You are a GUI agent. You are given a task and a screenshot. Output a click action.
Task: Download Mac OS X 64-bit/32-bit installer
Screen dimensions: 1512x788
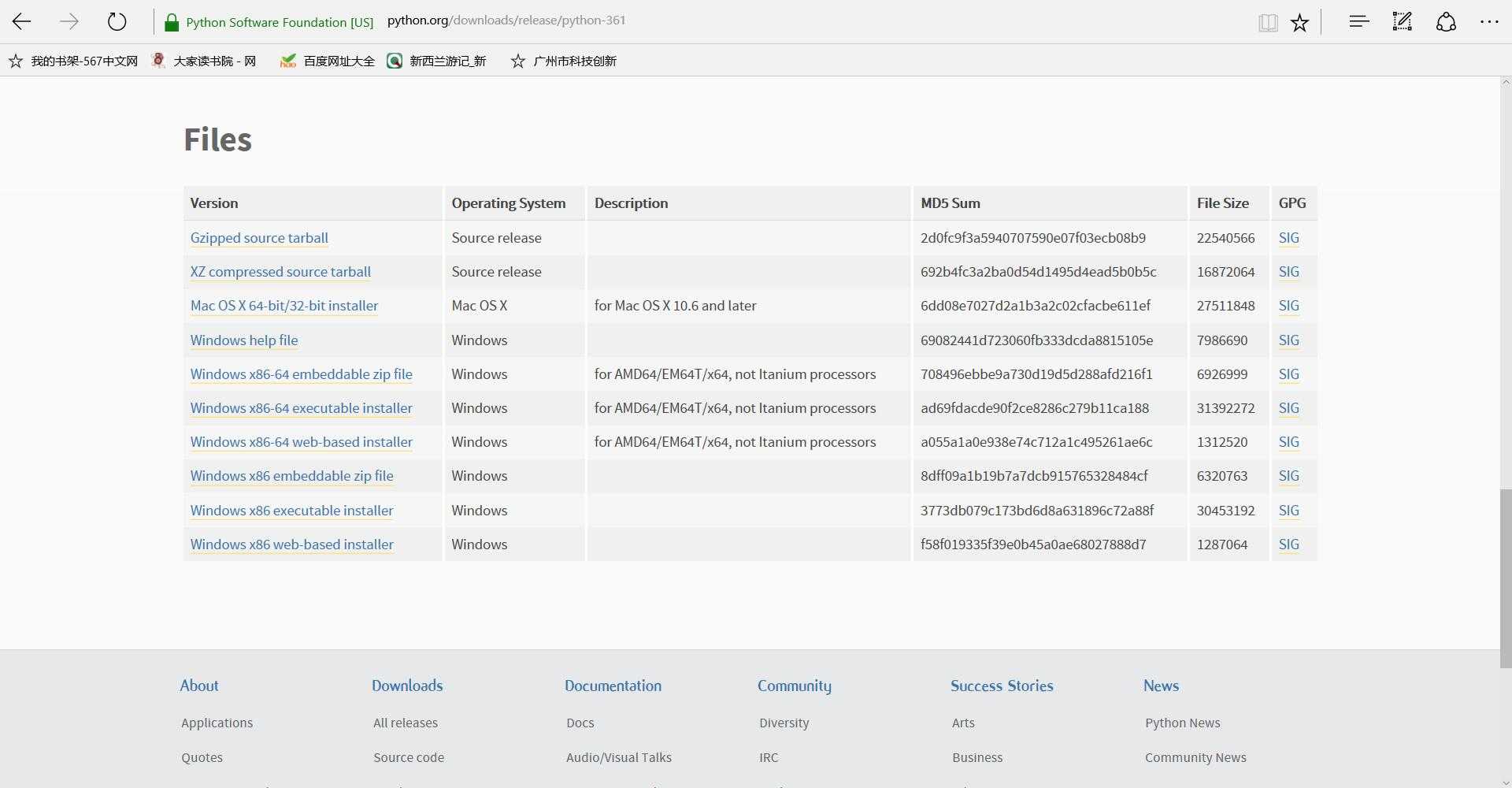284,306
